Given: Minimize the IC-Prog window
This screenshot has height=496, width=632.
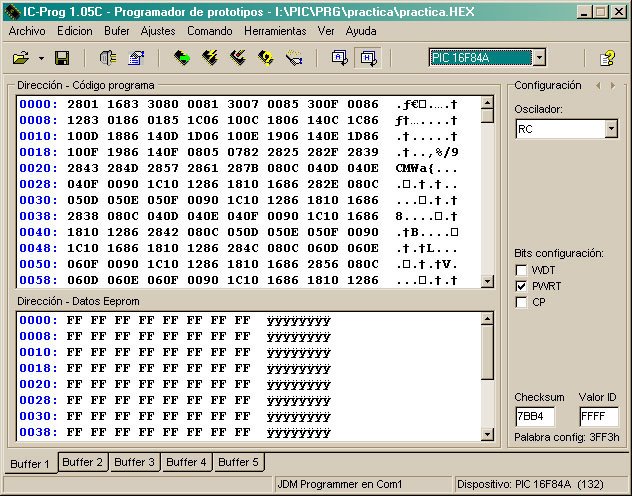Looking at the screenshot, I should coord(583,12).
